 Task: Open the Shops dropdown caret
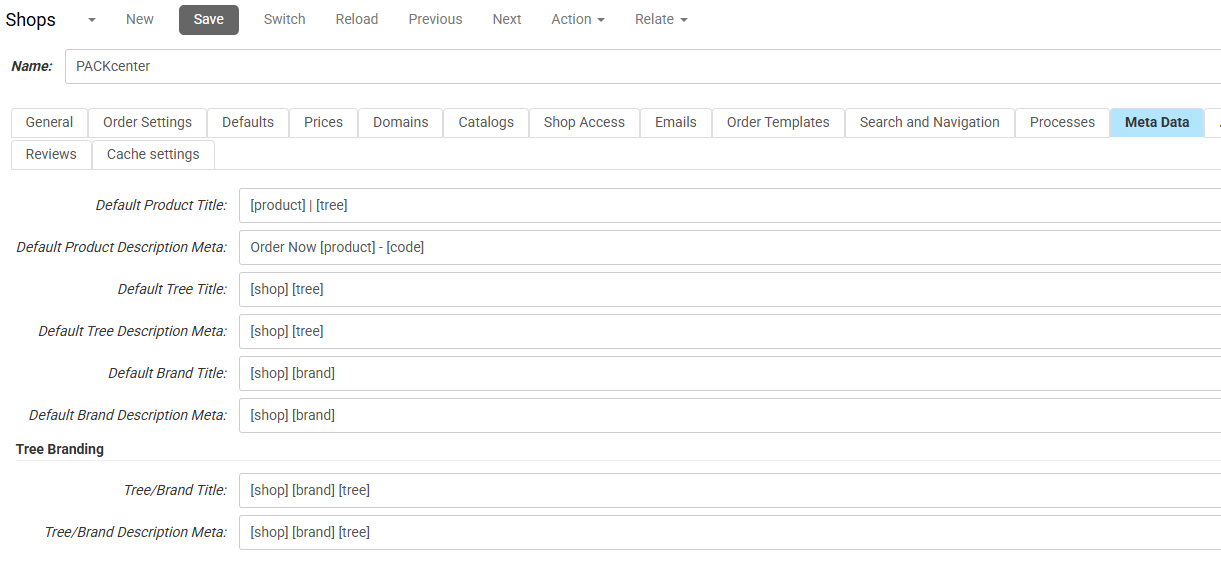(x=92, y=20)
